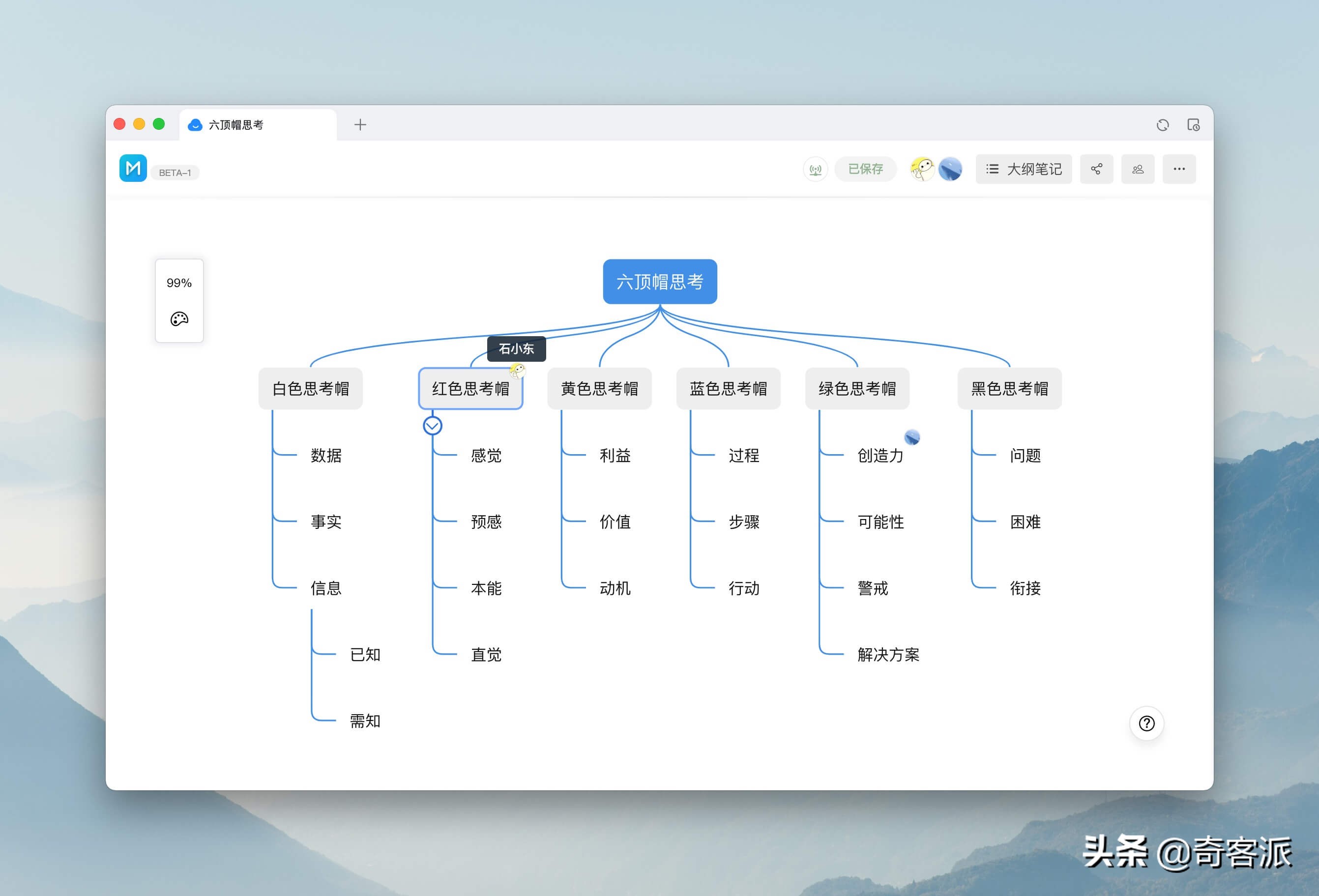Click the small avatar badge on 红色思考帽
This screenshot has width=1319, height=896.
click(x=517, y=371)
